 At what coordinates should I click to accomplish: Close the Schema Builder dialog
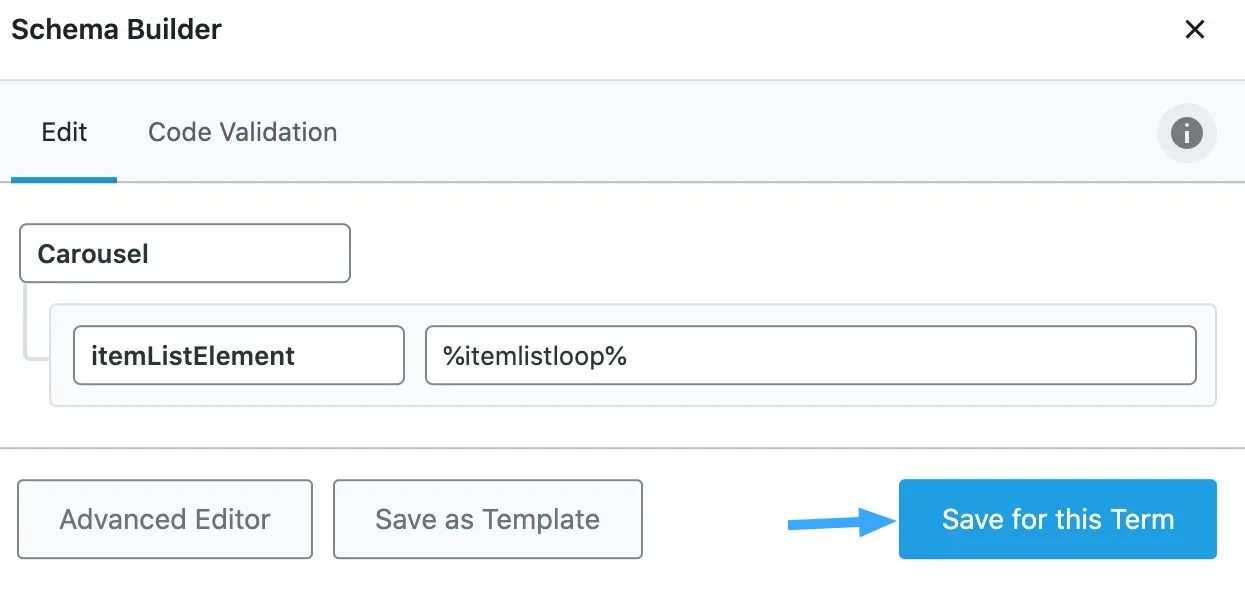1194,30
